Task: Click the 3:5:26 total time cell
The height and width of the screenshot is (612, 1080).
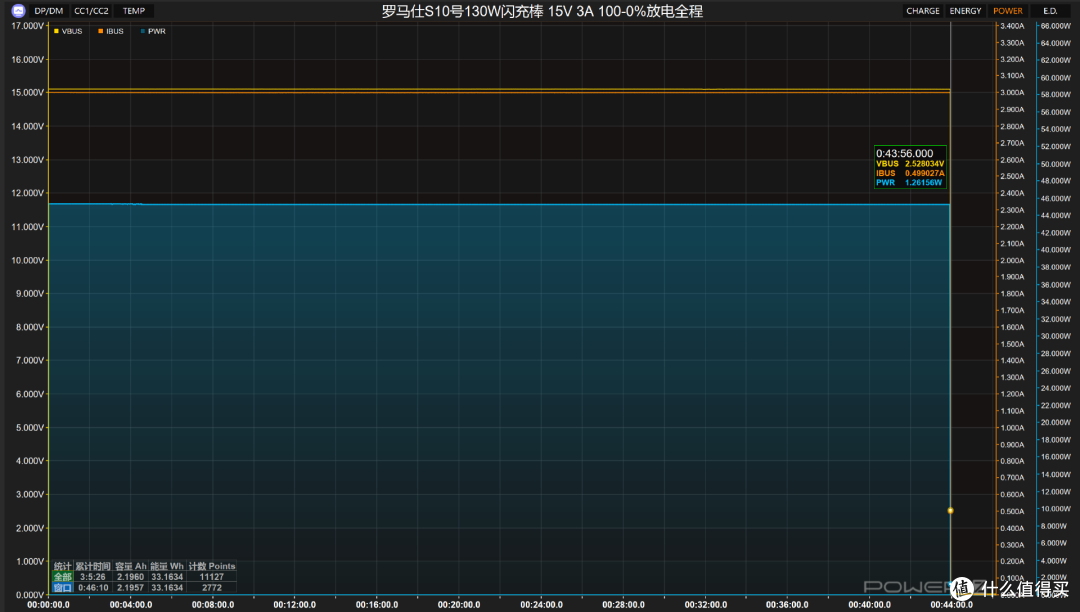Action: click(x=93, y=577)
